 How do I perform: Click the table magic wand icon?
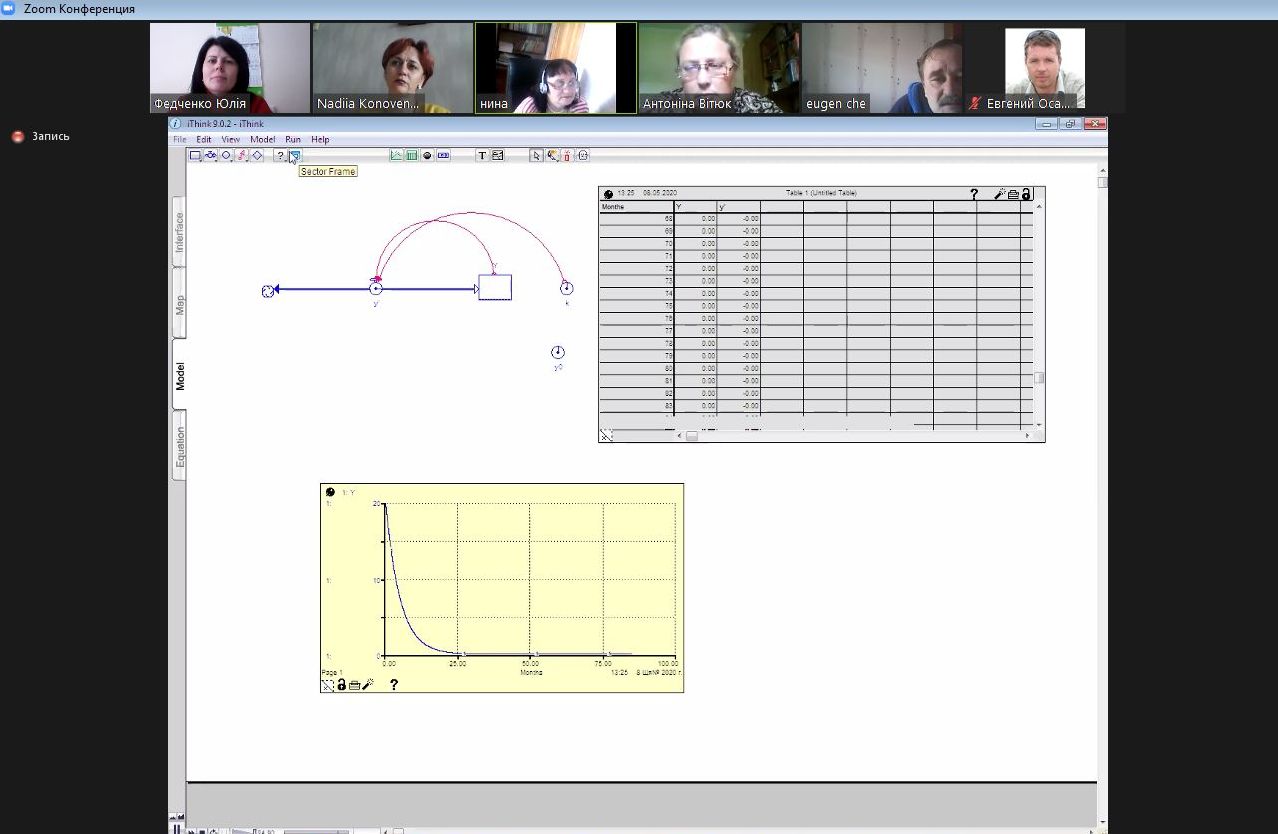999,194
